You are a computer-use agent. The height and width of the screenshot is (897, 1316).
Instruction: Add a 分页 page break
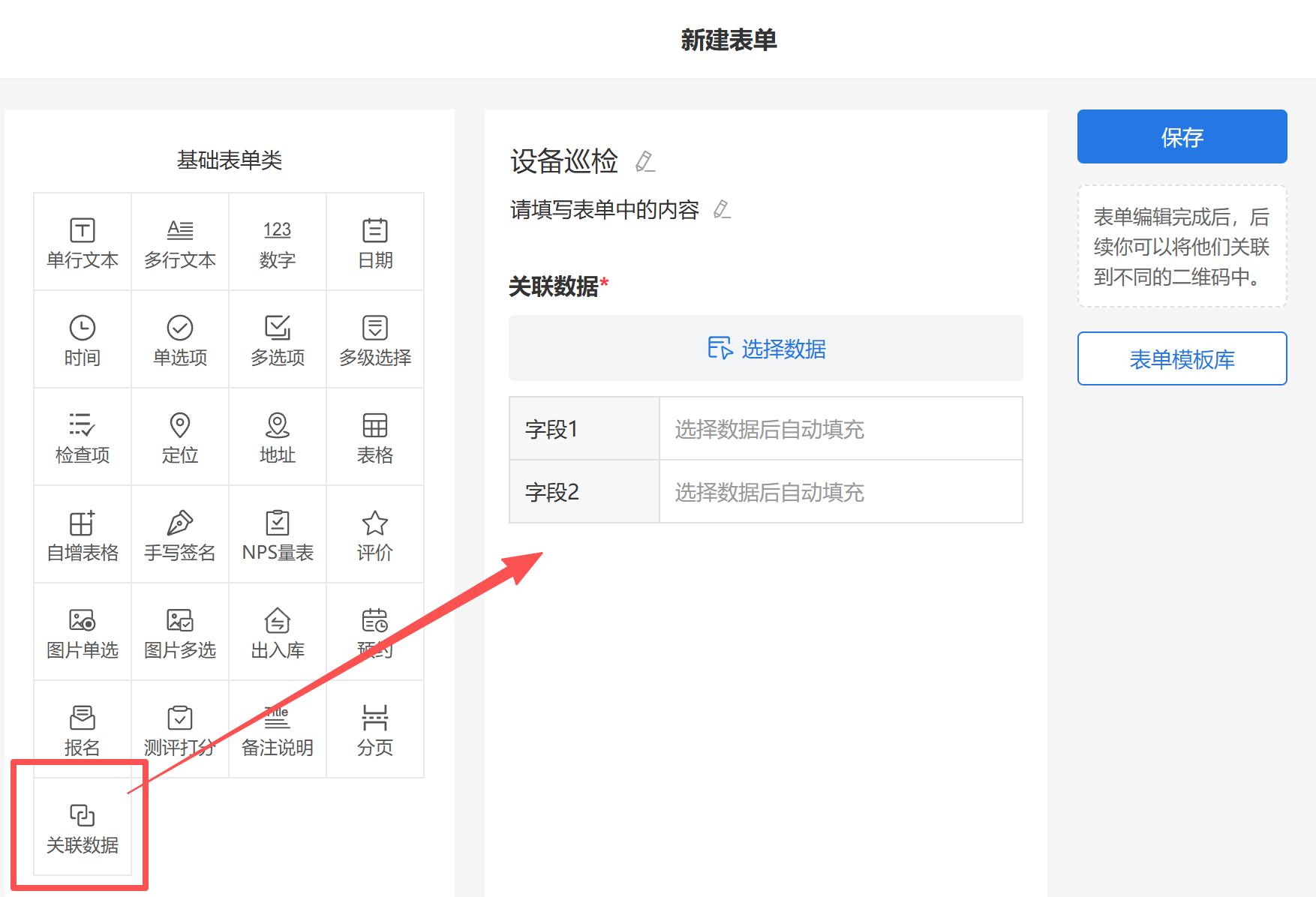(375, 729)
